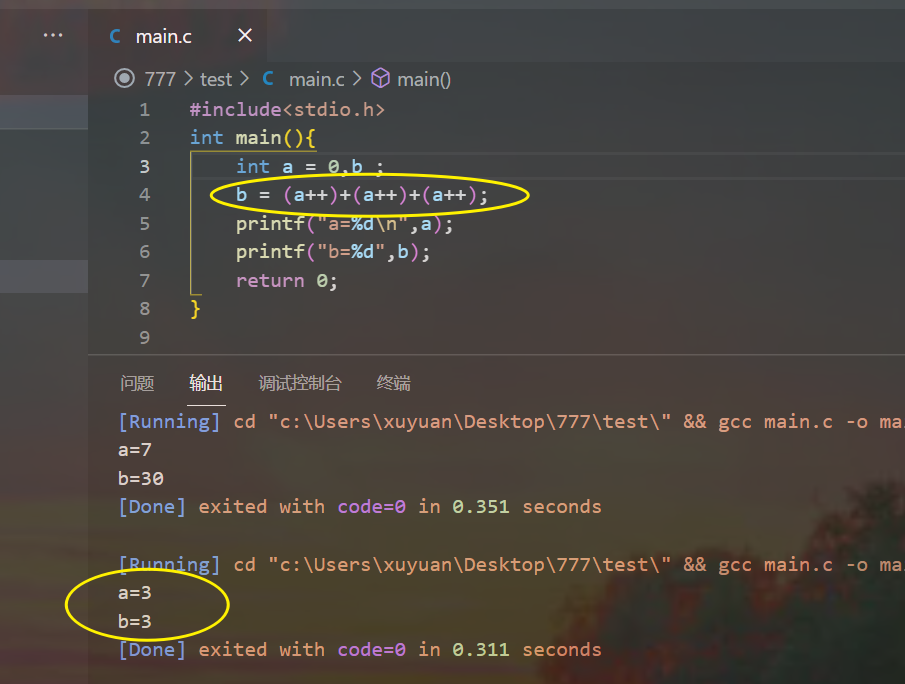Click the circle icon before 777 breadcrumb
Viewport: 905px width, 684px height.
pyautogui.click(x=124, y=78)
